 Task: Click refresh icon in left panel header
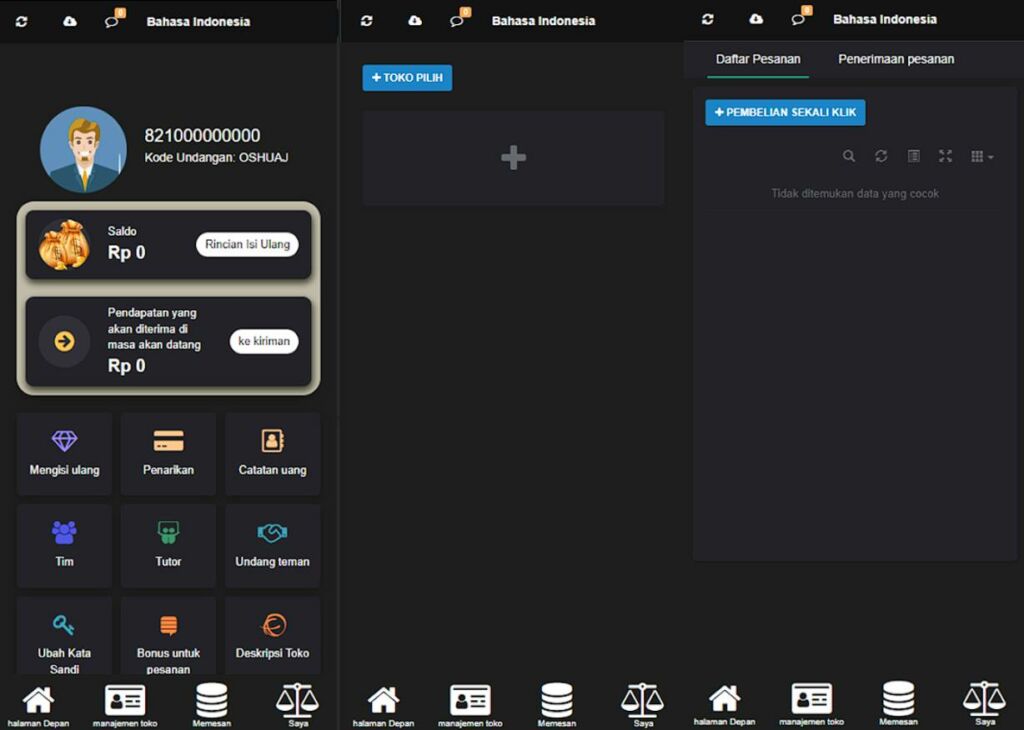[22, 22]
